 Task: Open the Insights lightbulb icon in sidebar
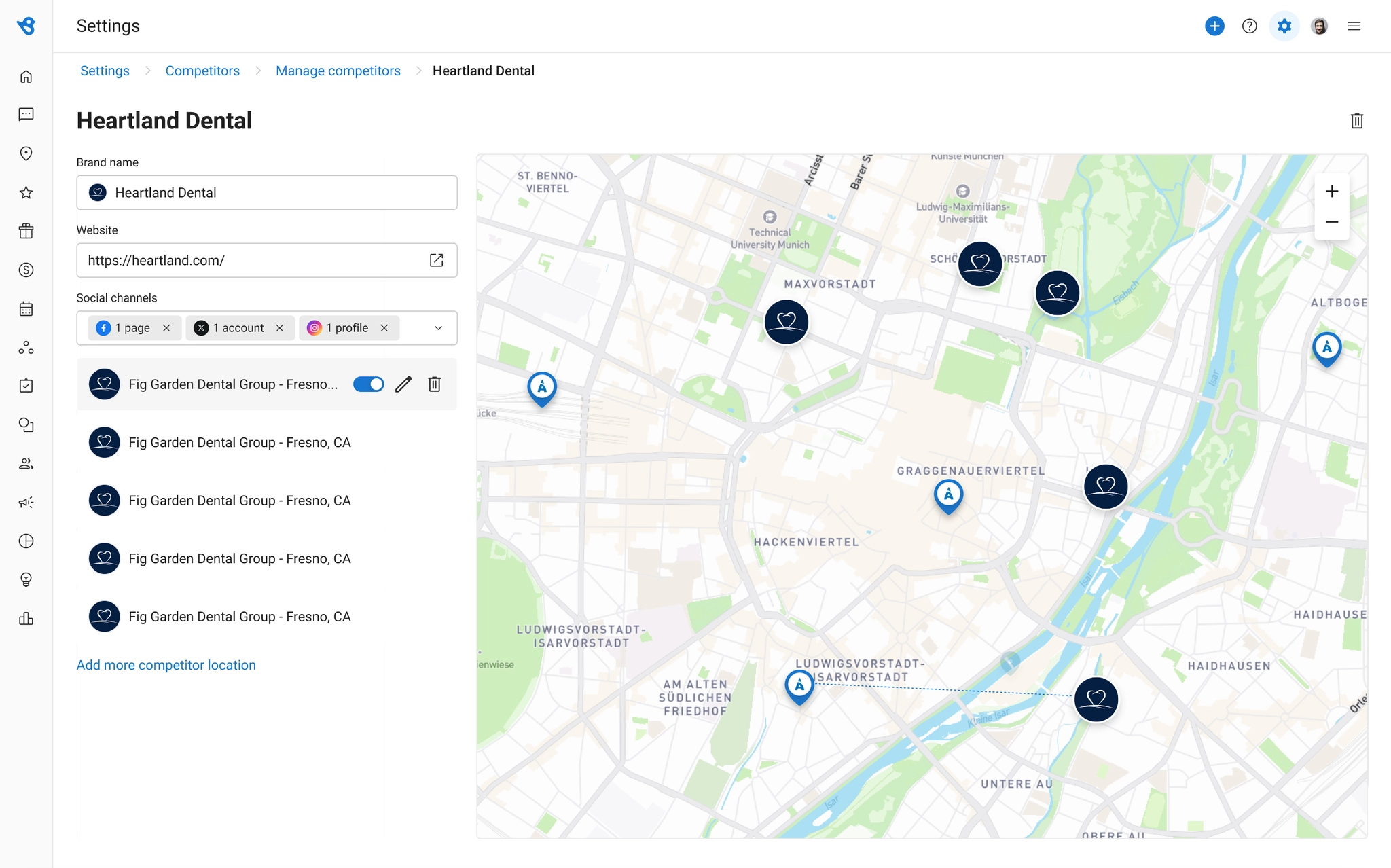pyautogui.click(x=26, y=579)
